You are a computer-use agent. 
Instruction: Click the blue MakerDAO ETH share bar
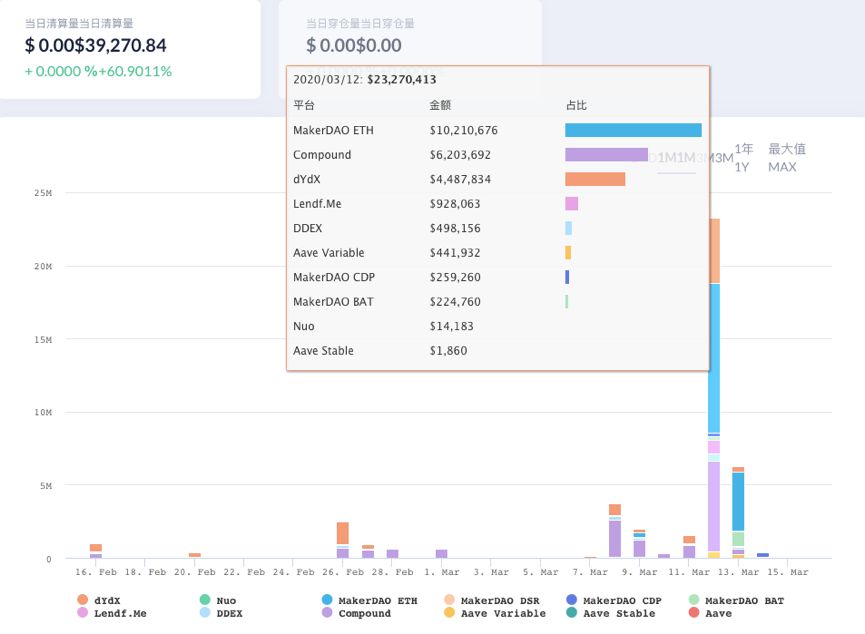[x=633, y=130]
